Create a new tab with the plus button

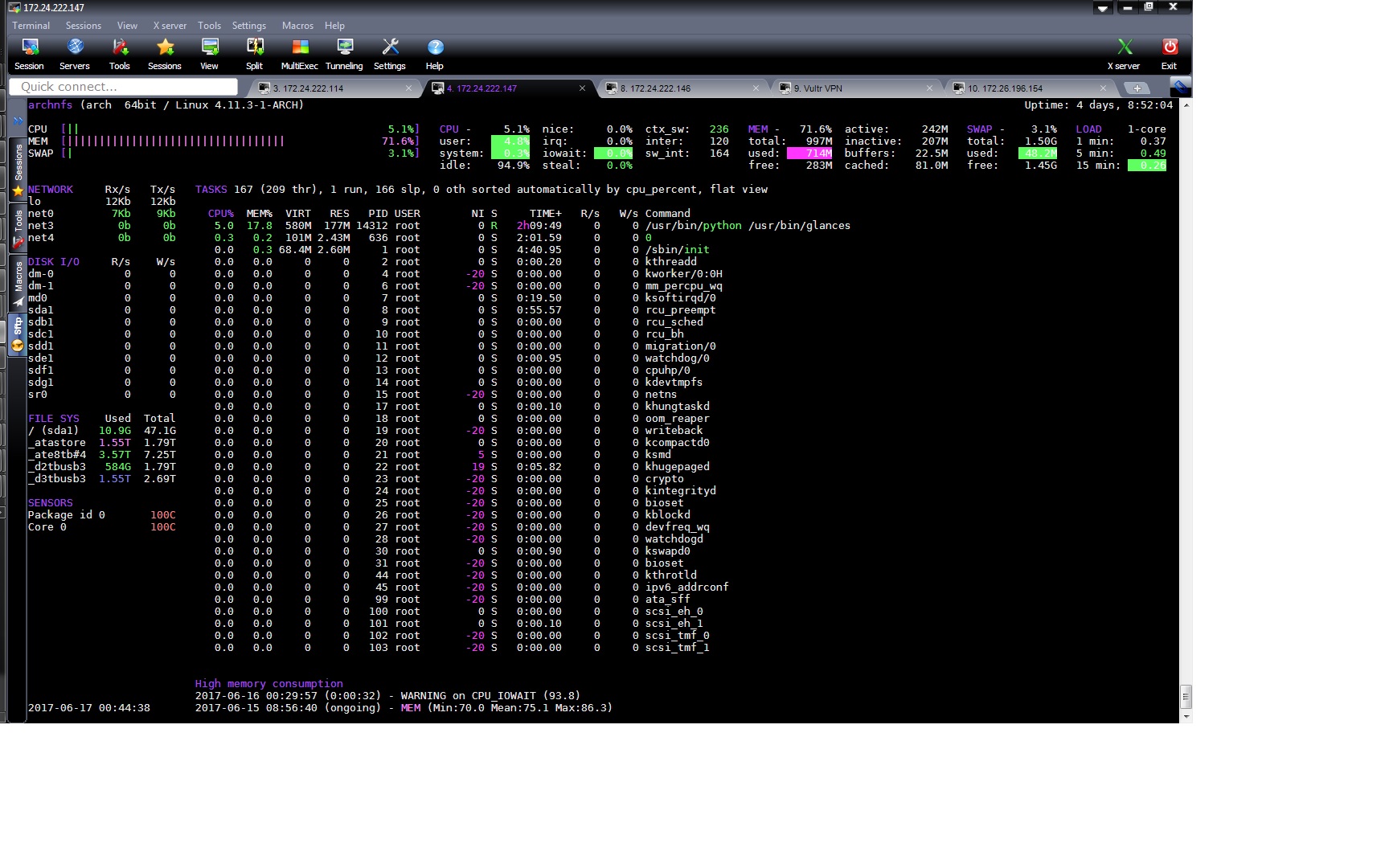[x=1137, y=88]
